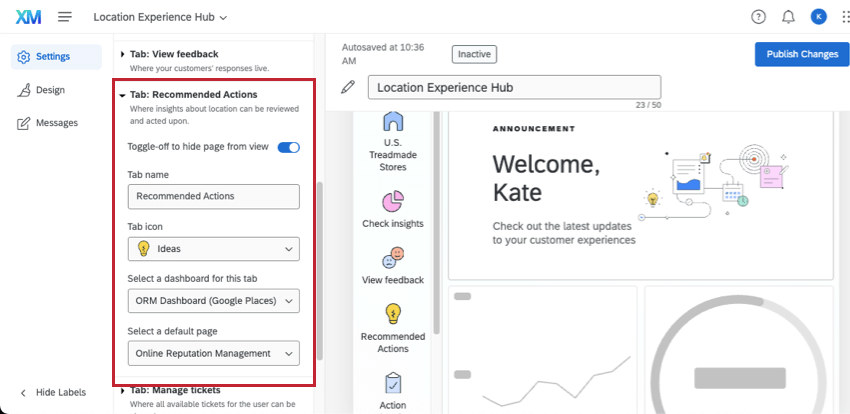Viewport: 850px width, 414px height.
Task: Open the ORM Dashboard selection dropdown
Action: (214, 301)
